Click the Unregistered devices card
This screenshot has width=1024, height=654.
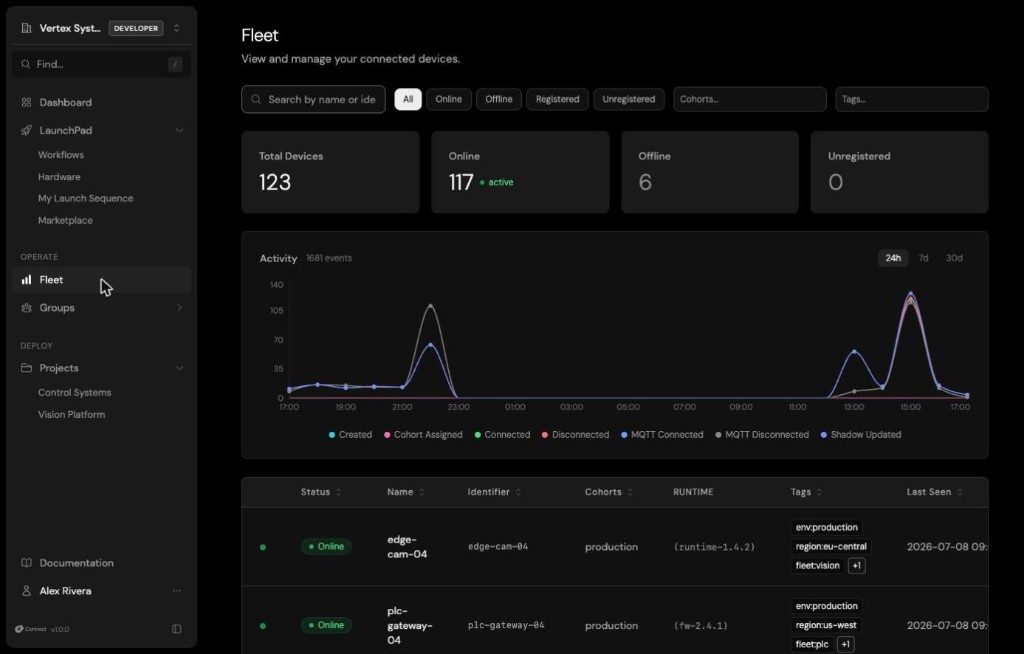tap(899, 172)
